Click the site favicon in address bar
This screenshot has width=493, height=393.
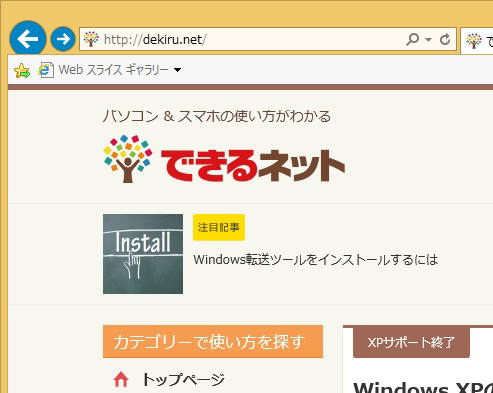point(91,39)
